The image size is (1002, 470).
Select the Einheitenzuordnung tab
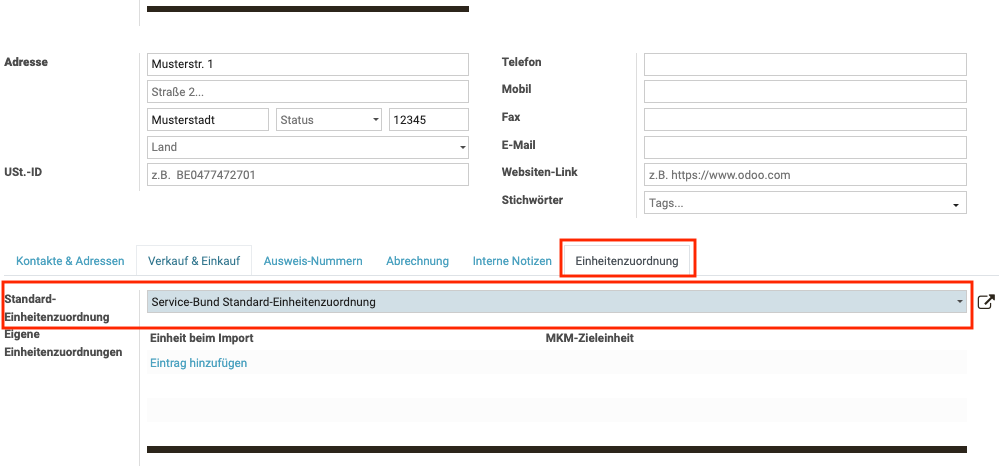(627, 261)
